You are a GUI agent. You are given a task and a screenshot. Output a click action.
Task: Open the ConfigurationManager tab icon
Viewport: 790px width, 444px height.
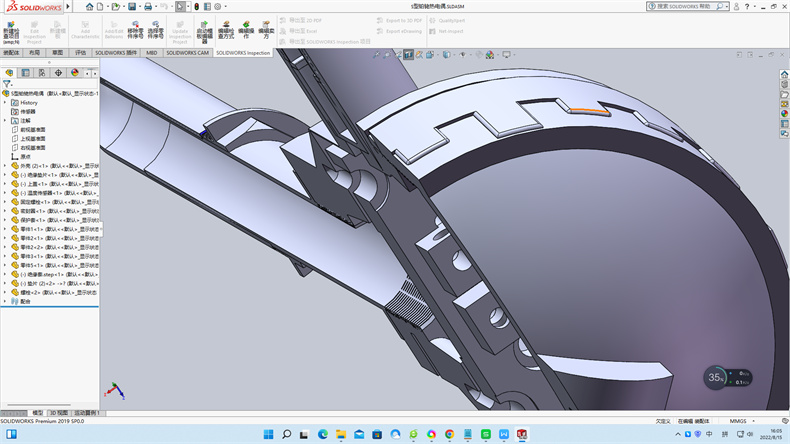point(41,73)
